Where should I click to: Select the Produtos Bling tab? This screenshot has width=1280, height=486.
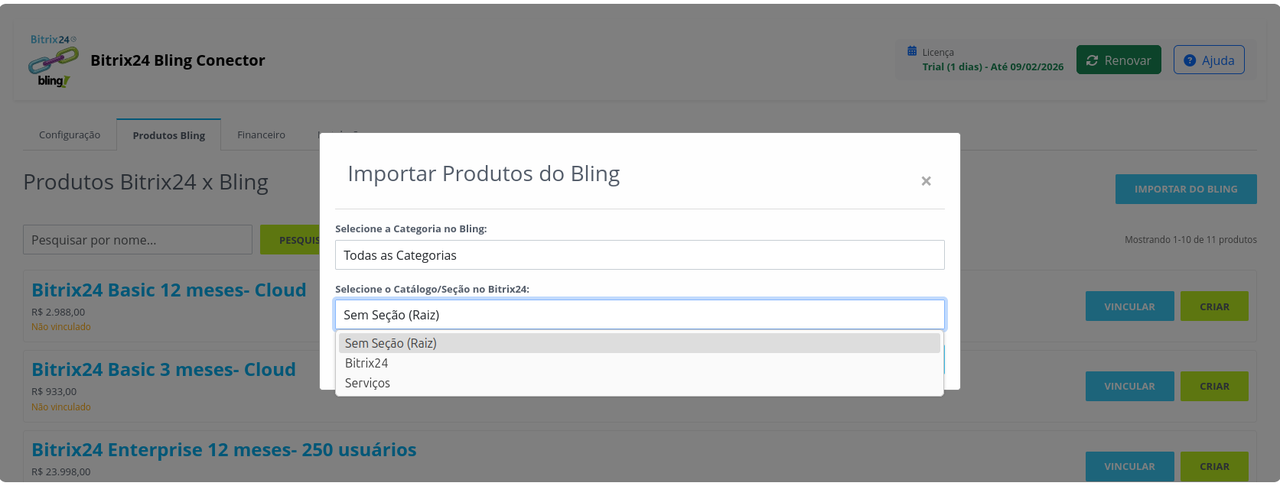click(169, 135)
